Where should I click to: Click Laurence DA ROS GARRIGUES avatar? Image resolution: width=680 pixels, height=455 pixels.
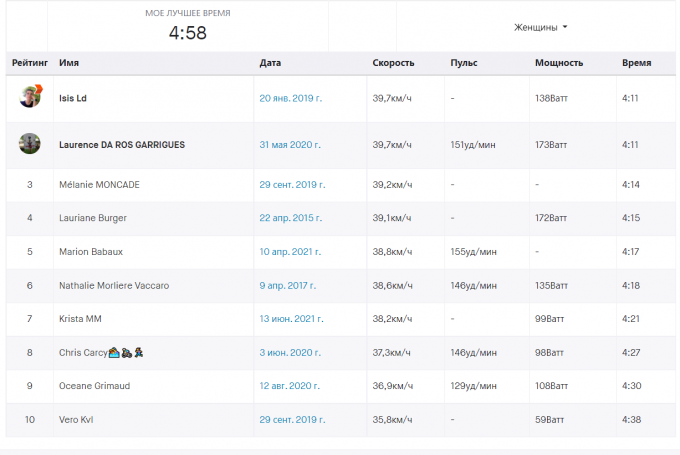click(30, 144)
